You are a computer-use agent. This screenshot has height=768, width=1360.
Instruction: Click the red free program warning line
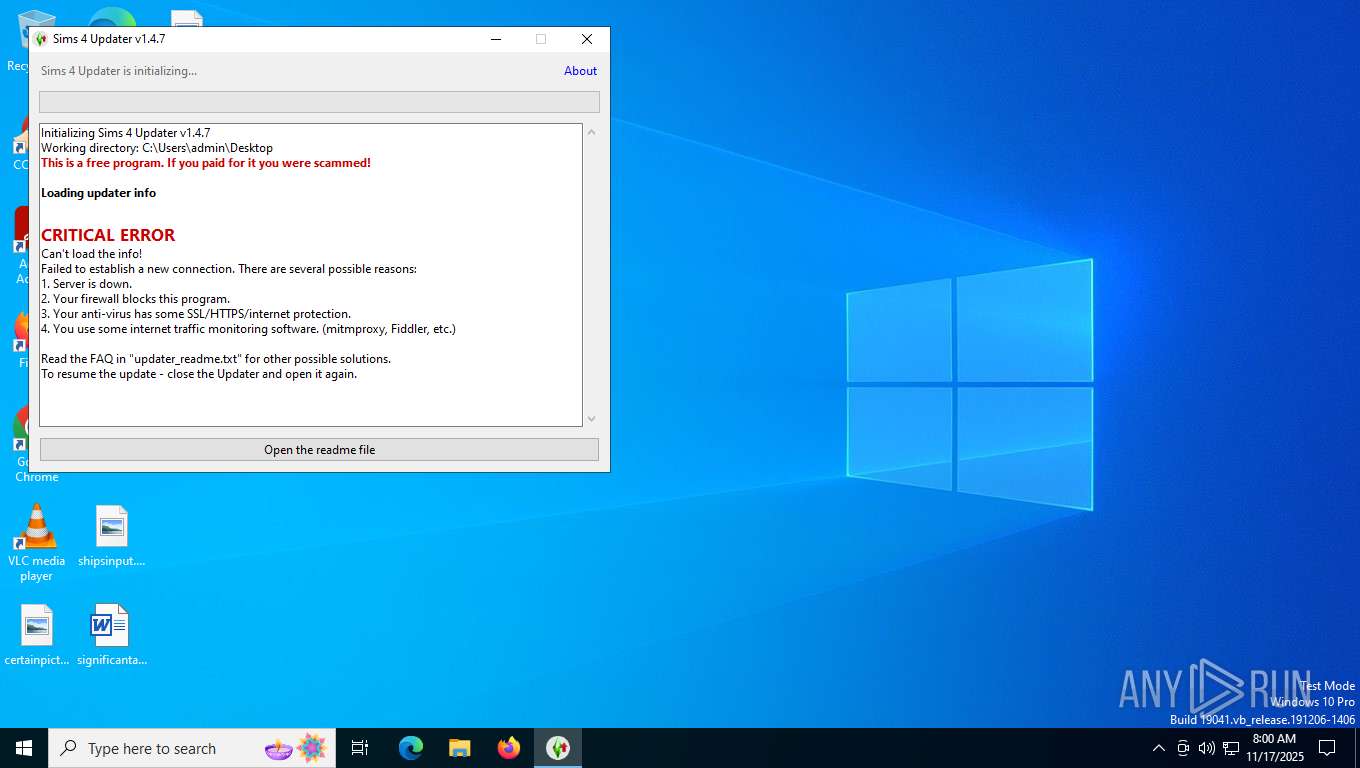coord(206,163)
